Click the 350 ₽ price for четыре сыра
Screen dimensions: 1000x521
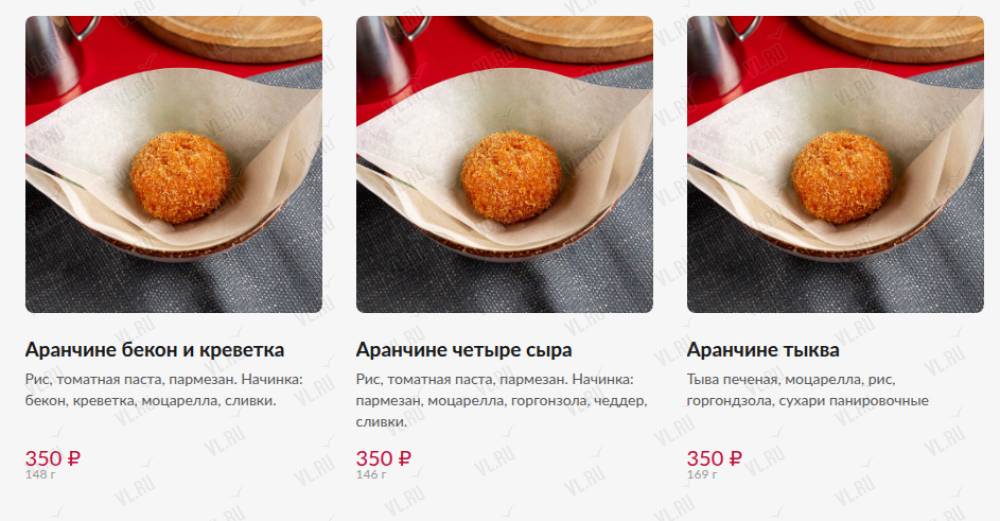pos(383,458)
